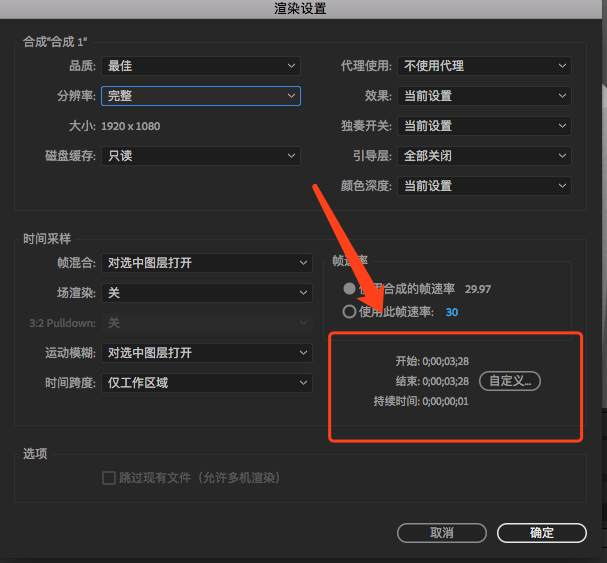607x563 pixels.
Task: Open the 磁盘缓存 disk cache dropdown
Action: [201, 156]
